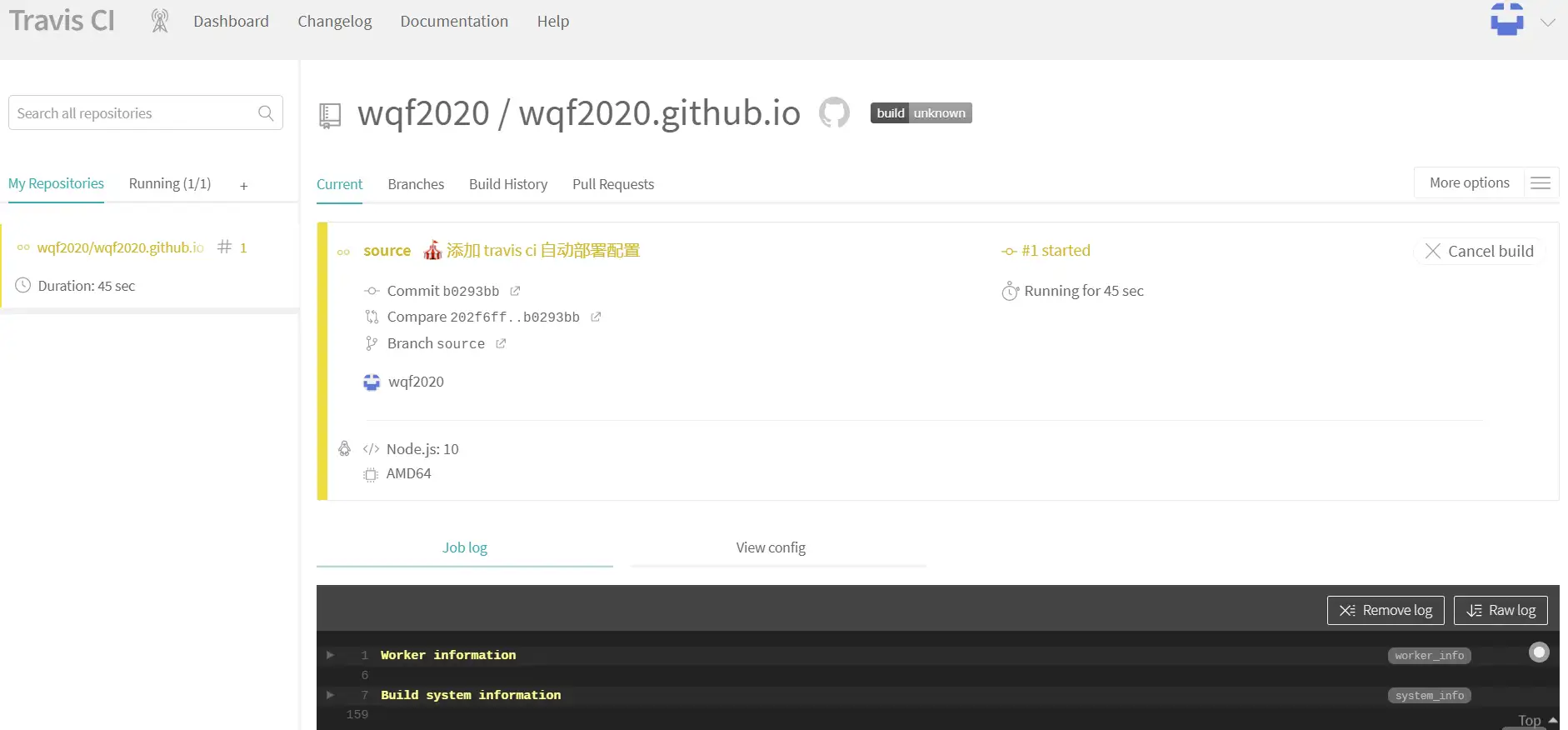The width and height of the screenshot is (1568, 730).
Task: Click the search magnifier icon
Action: coord(266,113)
